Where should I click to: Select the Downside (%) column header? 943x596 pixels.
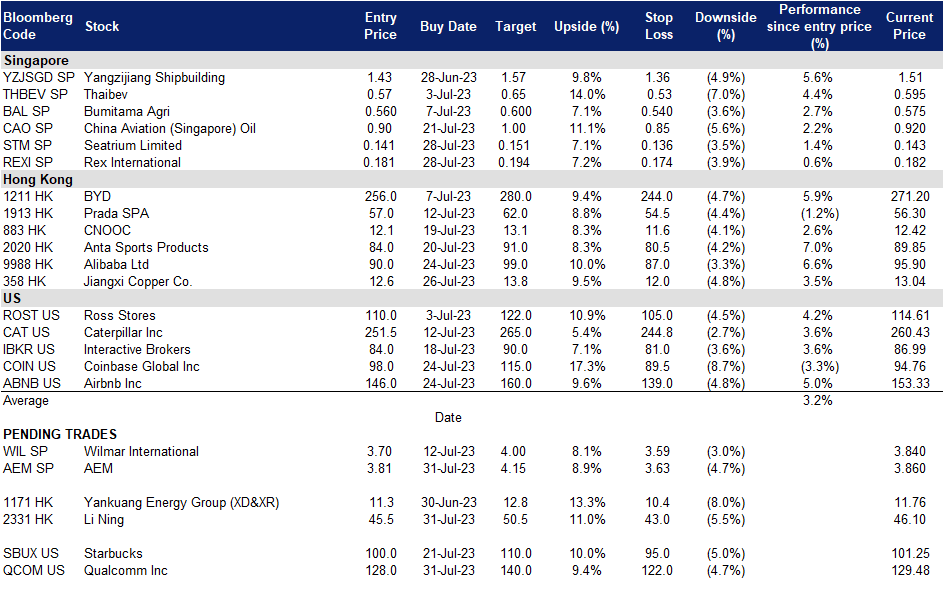726,26
